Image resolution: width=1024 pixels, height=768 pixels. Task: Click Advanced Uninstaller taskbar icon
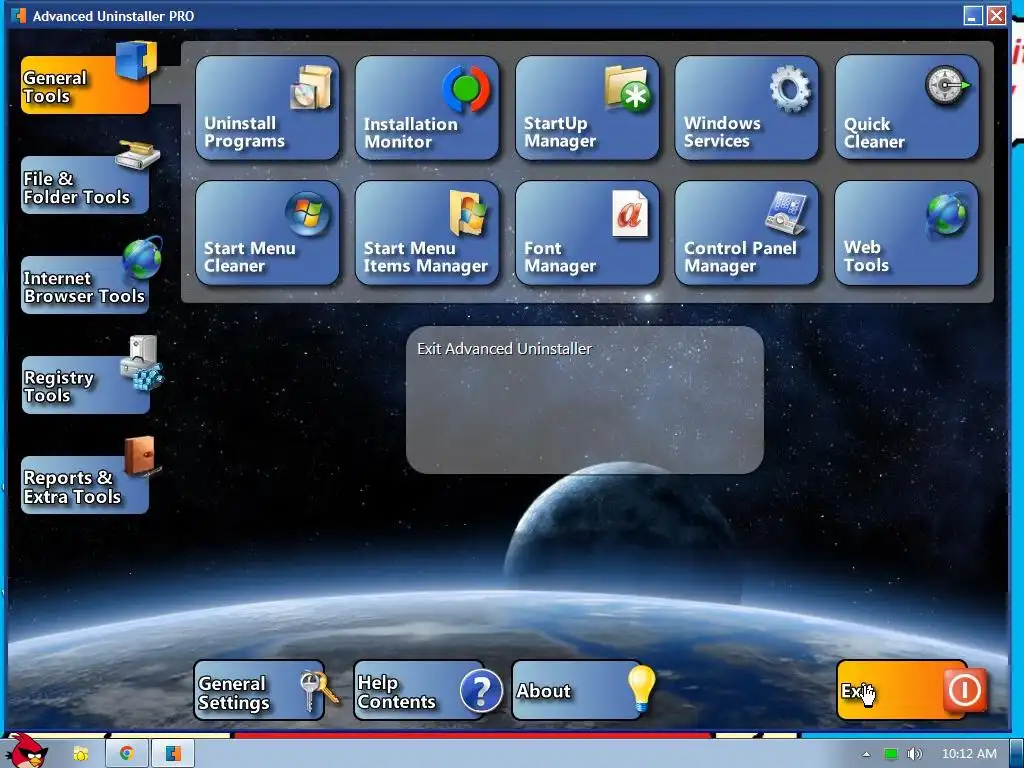pos(172,754)
